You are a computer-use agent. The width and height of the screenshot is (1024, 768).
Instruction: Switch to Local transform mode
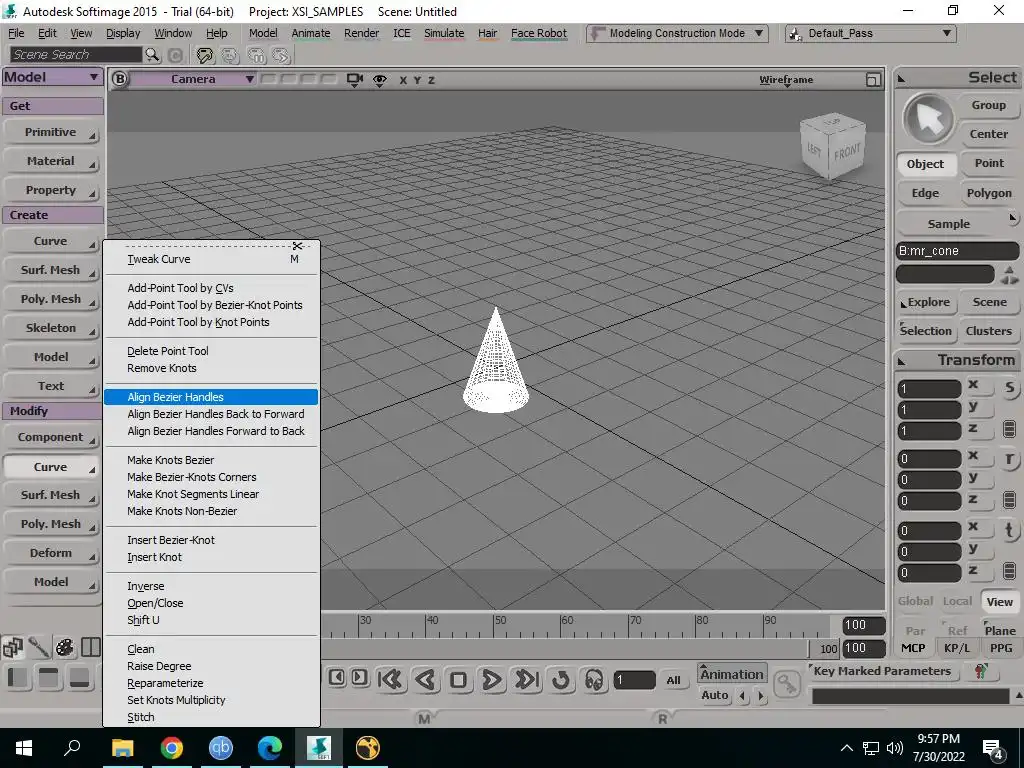click(x=957, y=601)
